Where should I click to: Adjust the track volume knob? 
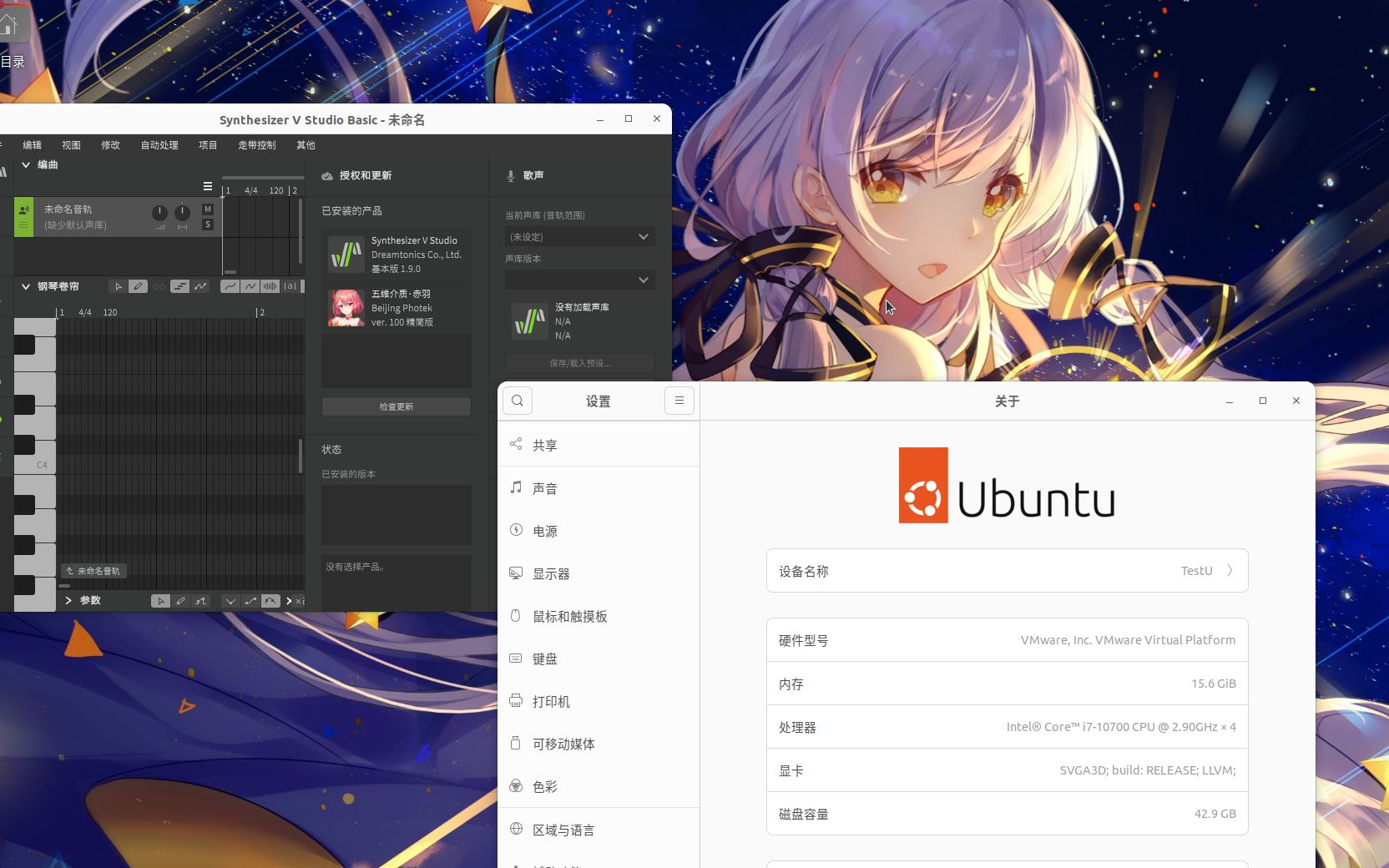(x=159, y=214)
